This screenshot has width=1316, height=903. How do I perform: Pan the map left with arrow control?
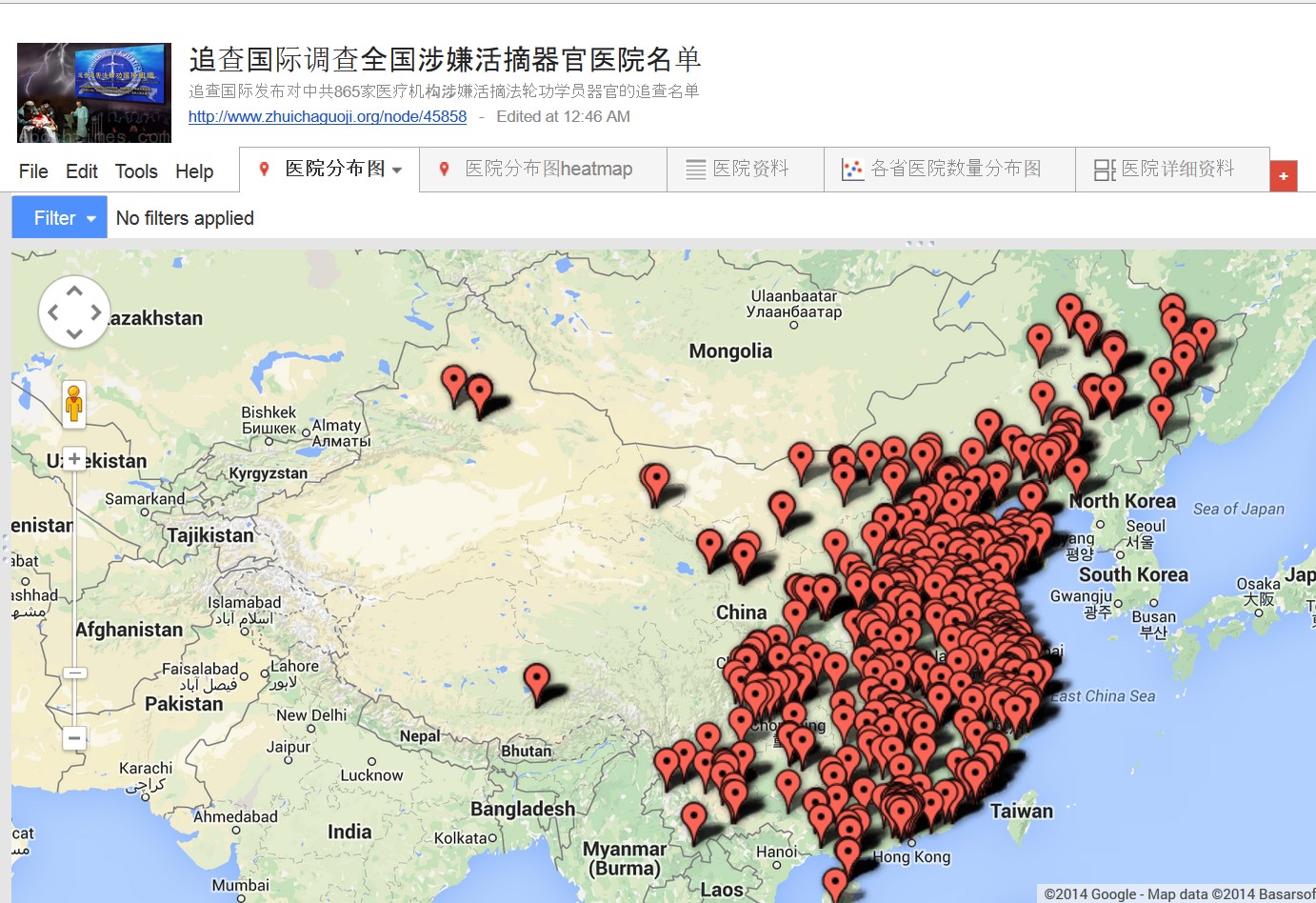pos(53,312)
